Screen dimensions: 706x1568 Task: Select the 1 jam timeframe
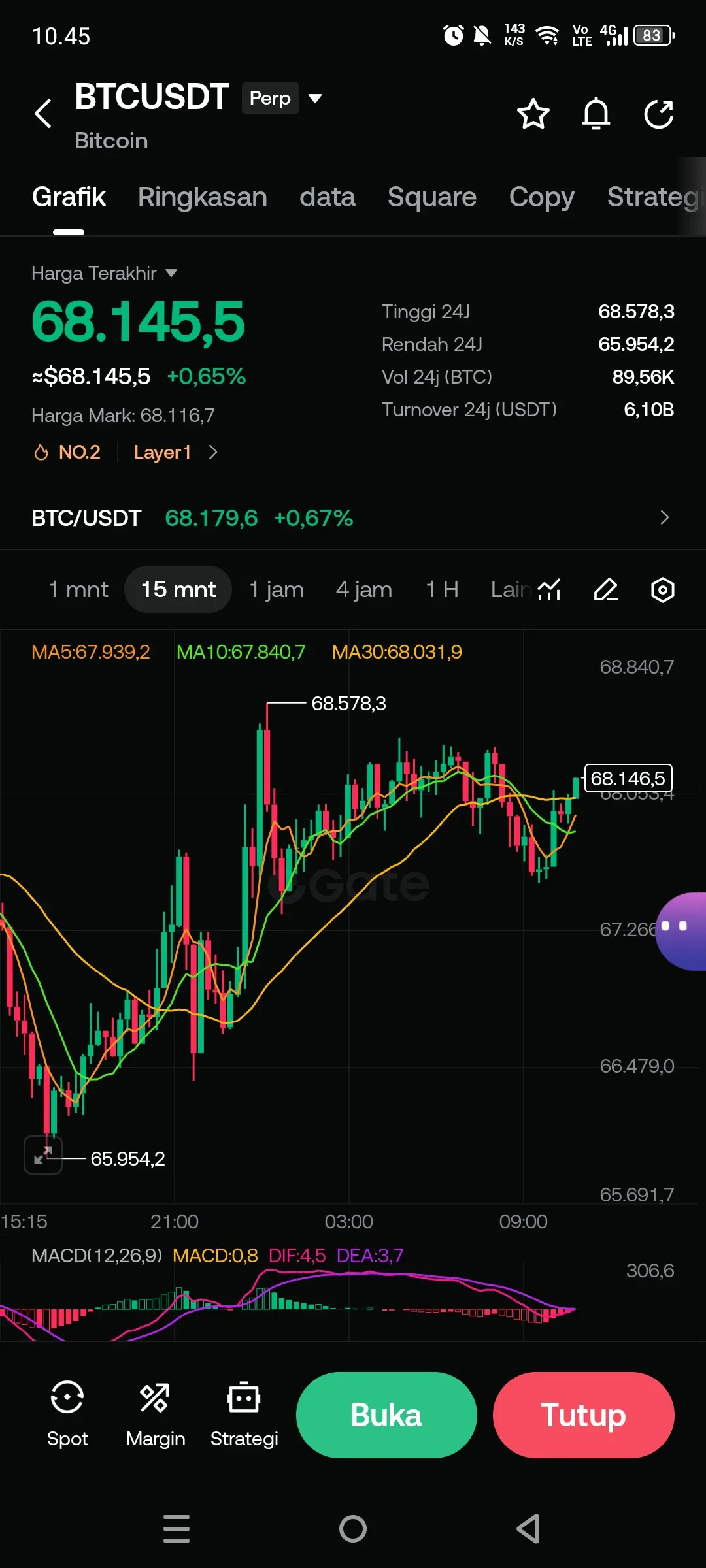(x=277, y=589)
